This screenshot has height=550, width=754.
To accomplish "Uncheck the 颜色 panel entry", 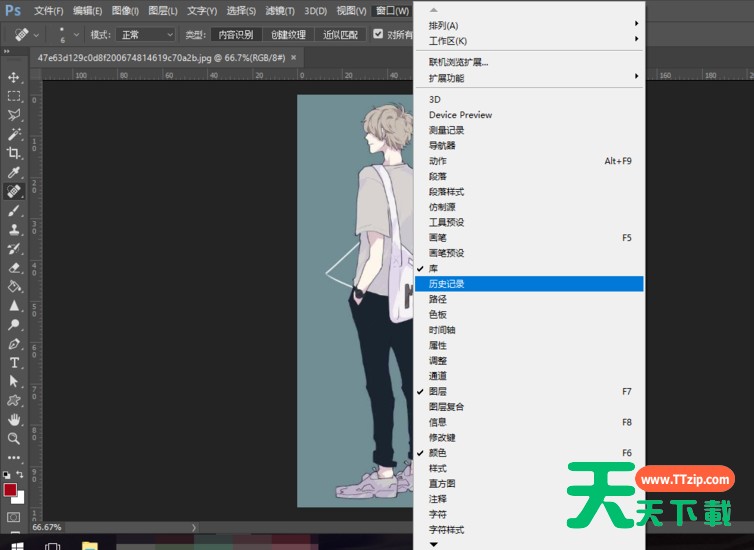I will [529, 453].
